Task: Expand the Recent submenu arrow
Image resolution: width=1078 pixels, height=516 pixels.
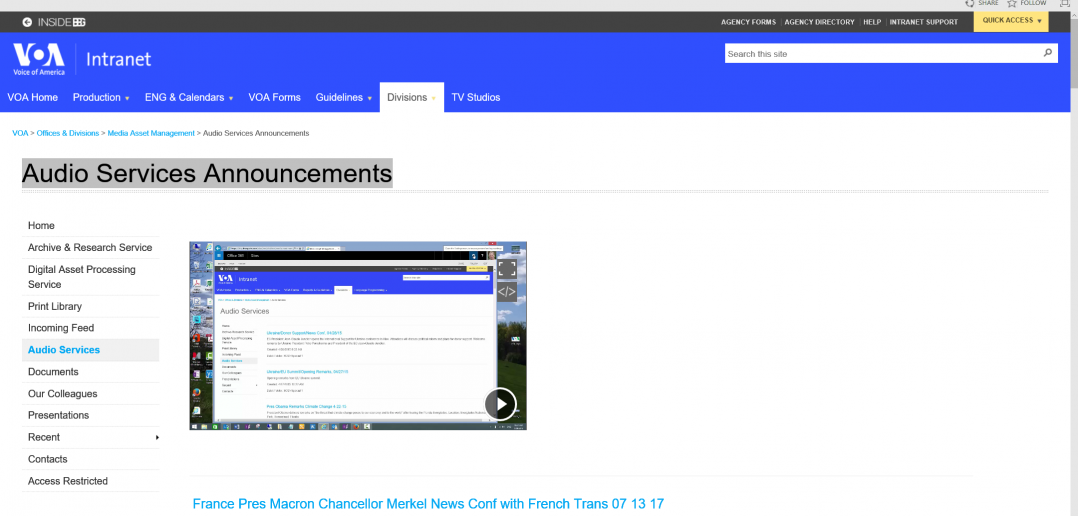Action: pyautogui.click(x=157, y=438)
